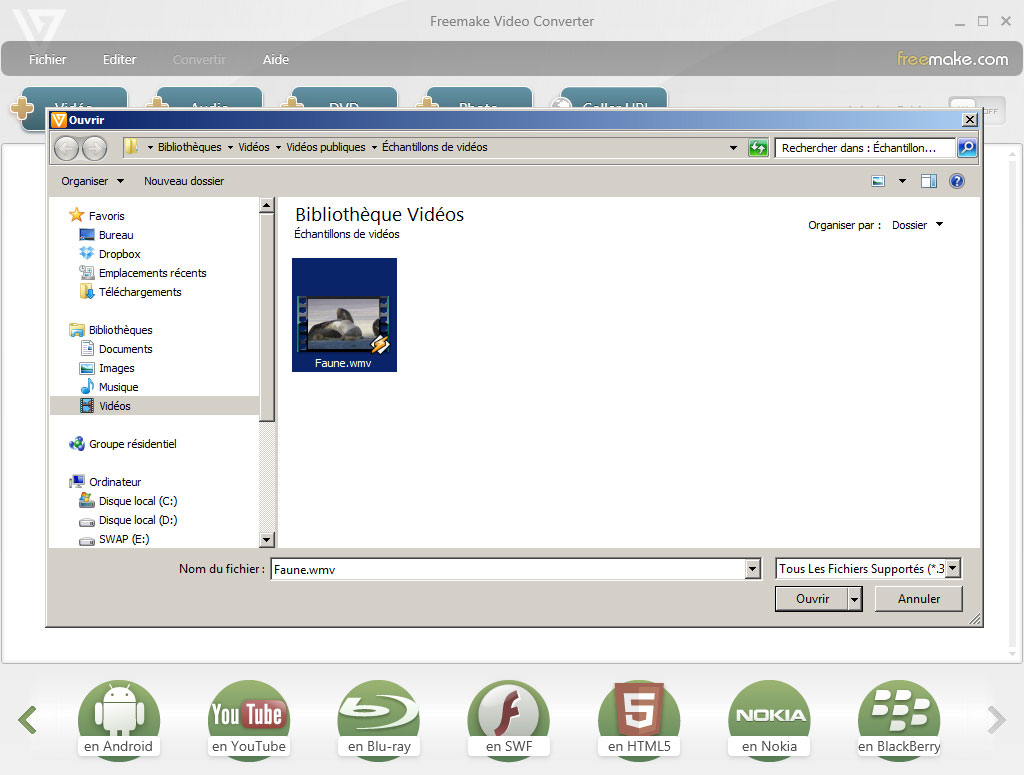Select the en SWF Flash icon

(508, 714)
